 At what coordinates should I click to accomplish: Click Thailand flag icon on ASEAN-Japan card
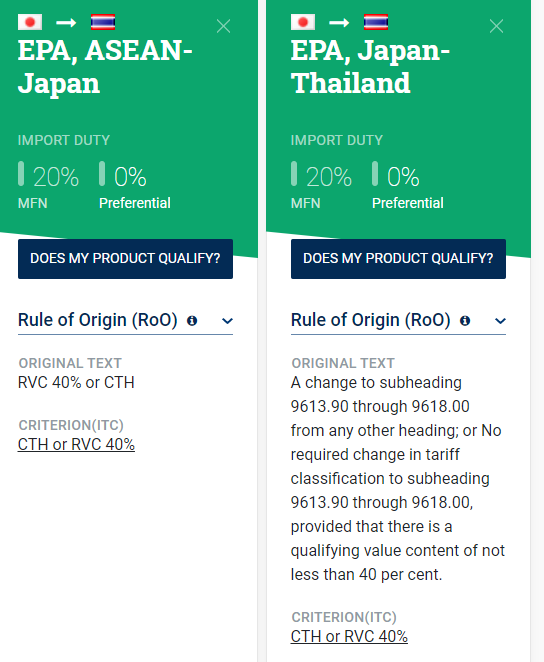103,22
